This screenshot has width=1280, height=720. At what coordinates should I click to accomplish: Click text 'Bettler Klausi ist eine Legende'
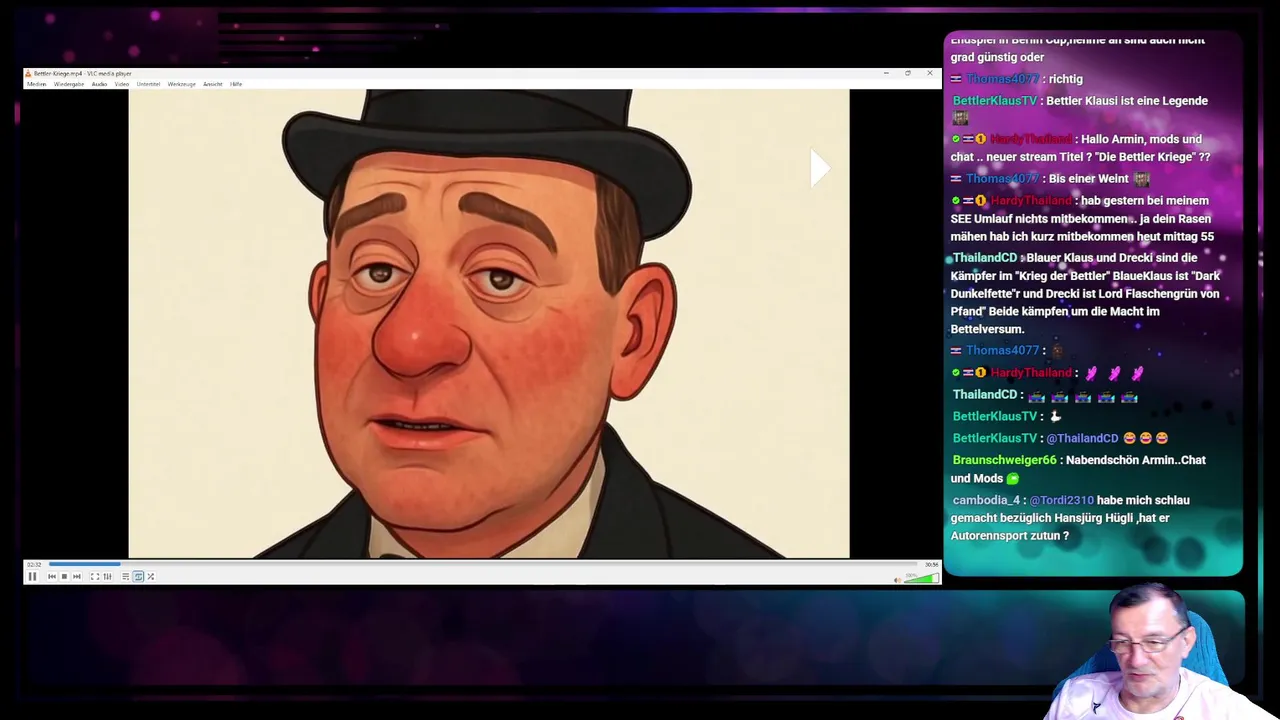click(1127, 101)
